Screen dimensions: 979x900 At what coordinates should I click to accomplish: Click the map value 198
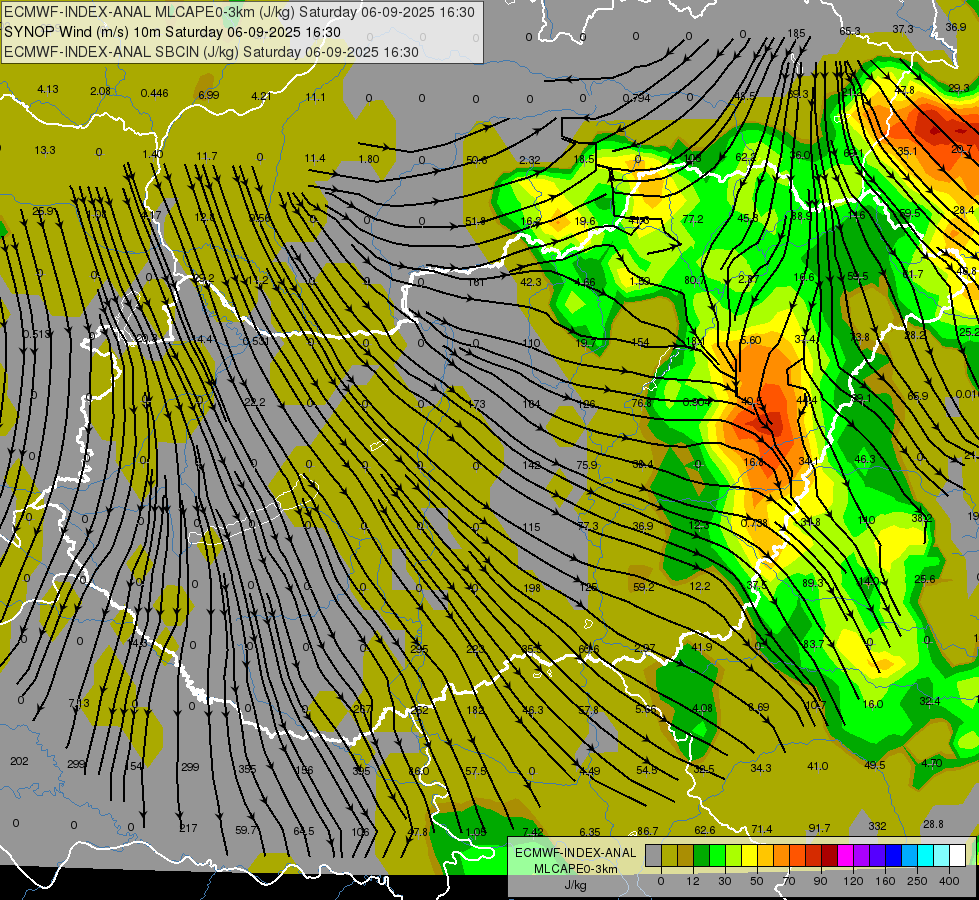(x=533, y=588)
